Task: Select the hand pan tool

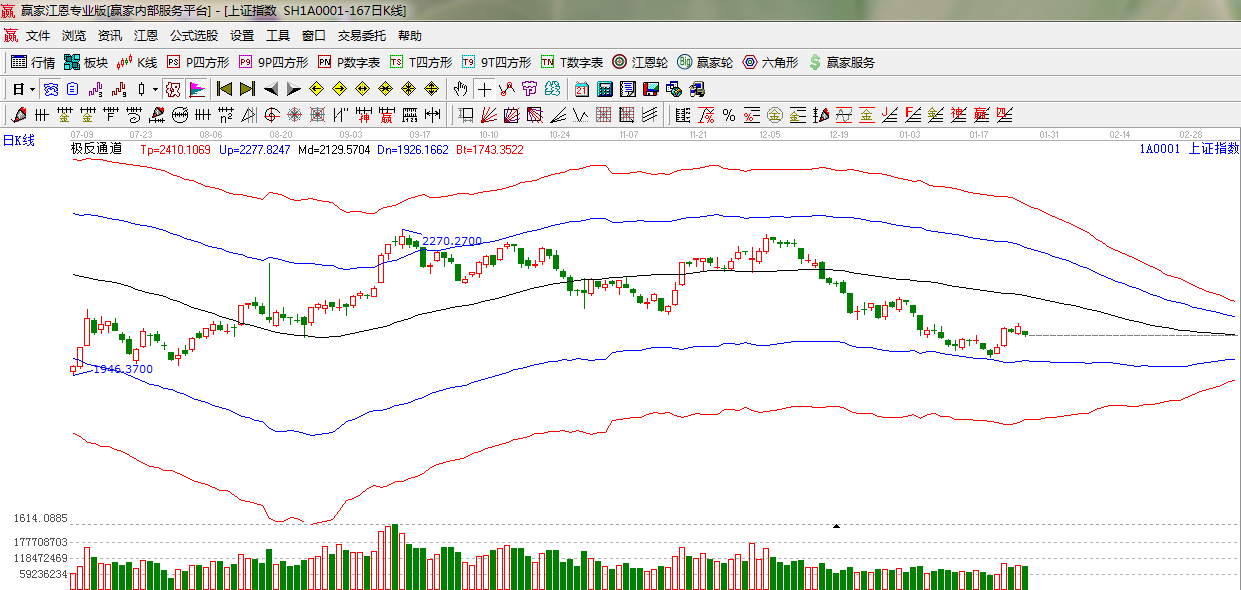Action: 460,89
